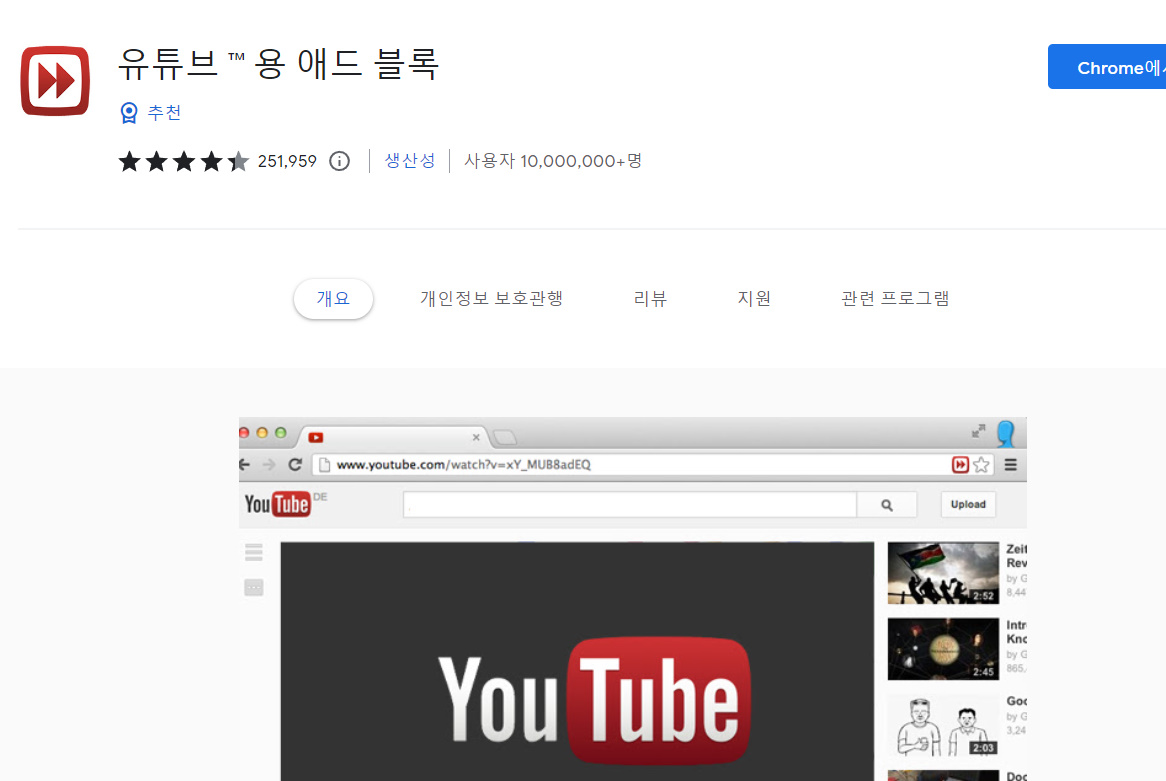The height and width of the screenshot is (781, 1166).
Task: Click the reload icon in the preview browser
Action: 295,465
